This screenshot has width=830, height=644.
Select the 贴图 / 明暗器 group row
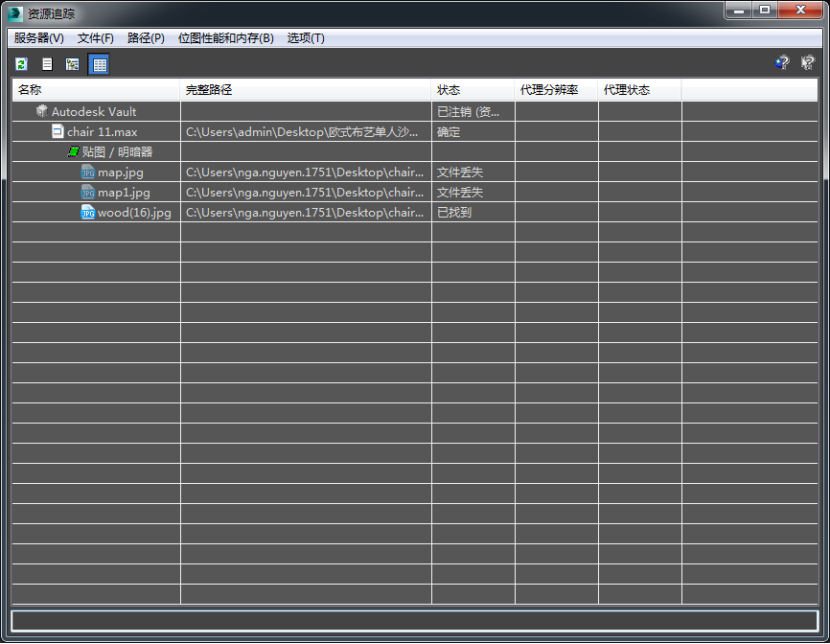pos(415,152)
